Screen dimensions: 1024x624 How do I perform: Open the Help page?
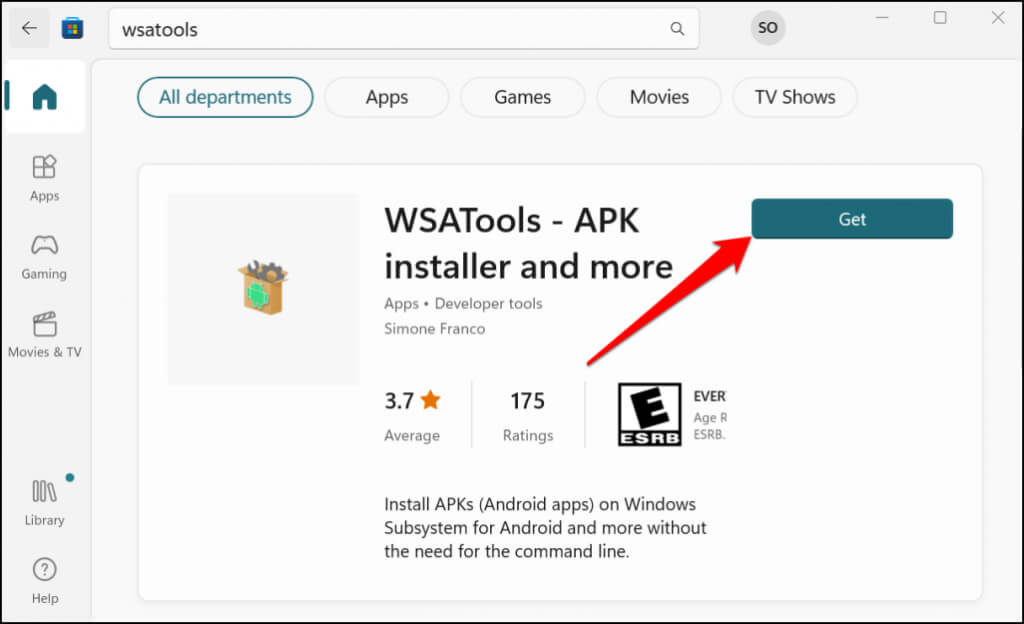pyautogui.click(x=45, y=580)
